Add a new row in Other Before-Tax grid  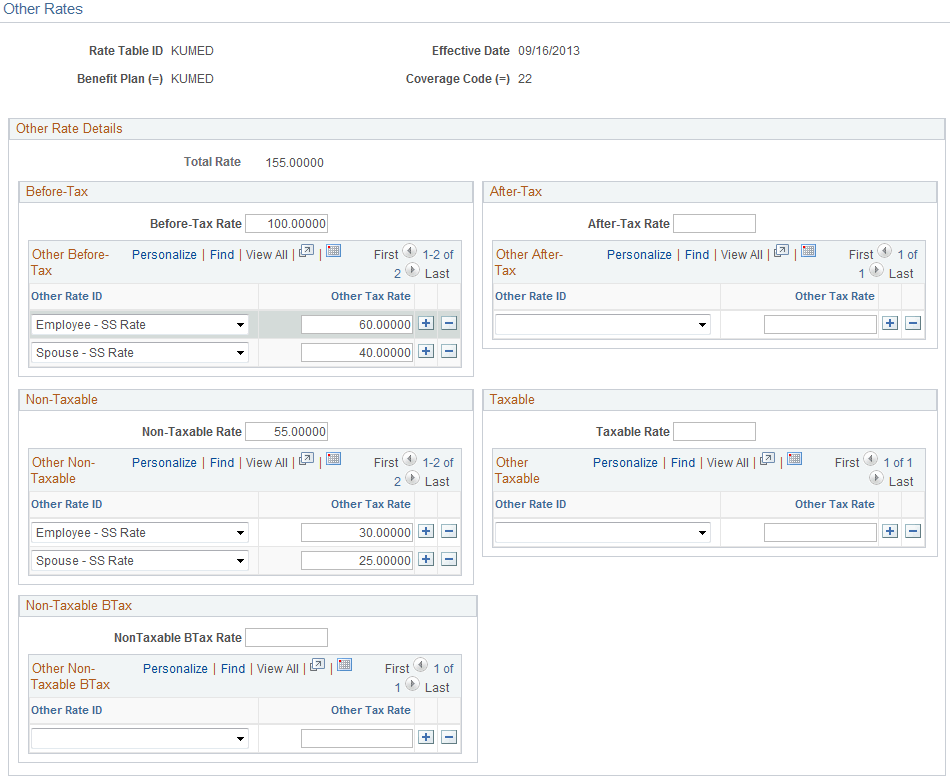point(425,324)
